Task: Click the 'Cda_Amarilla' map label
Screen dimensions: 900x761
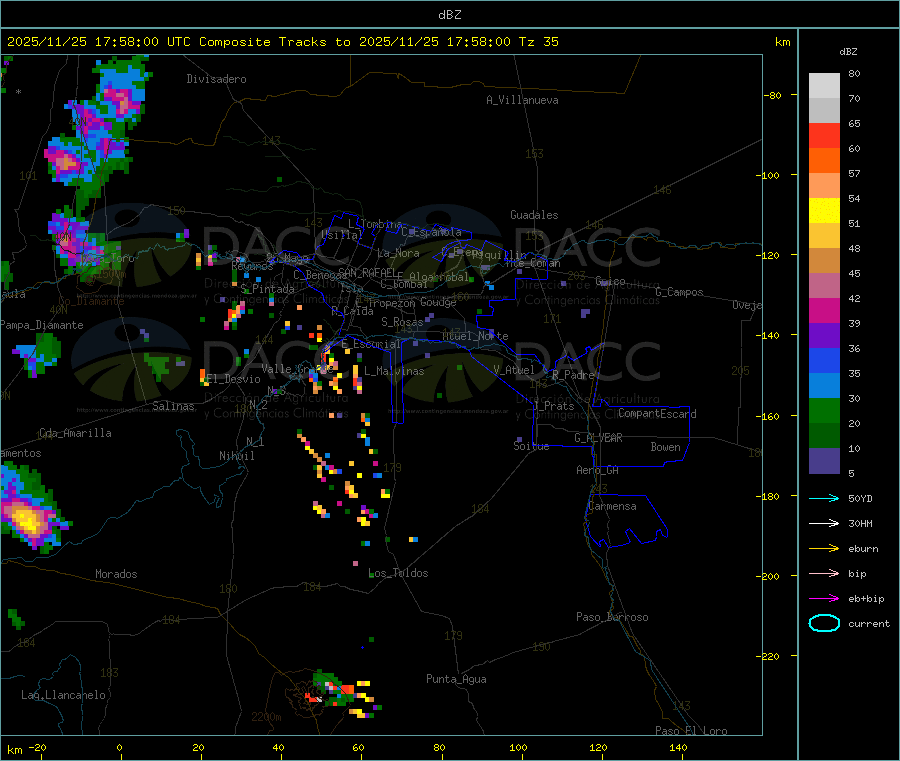Action: point(75,433)
